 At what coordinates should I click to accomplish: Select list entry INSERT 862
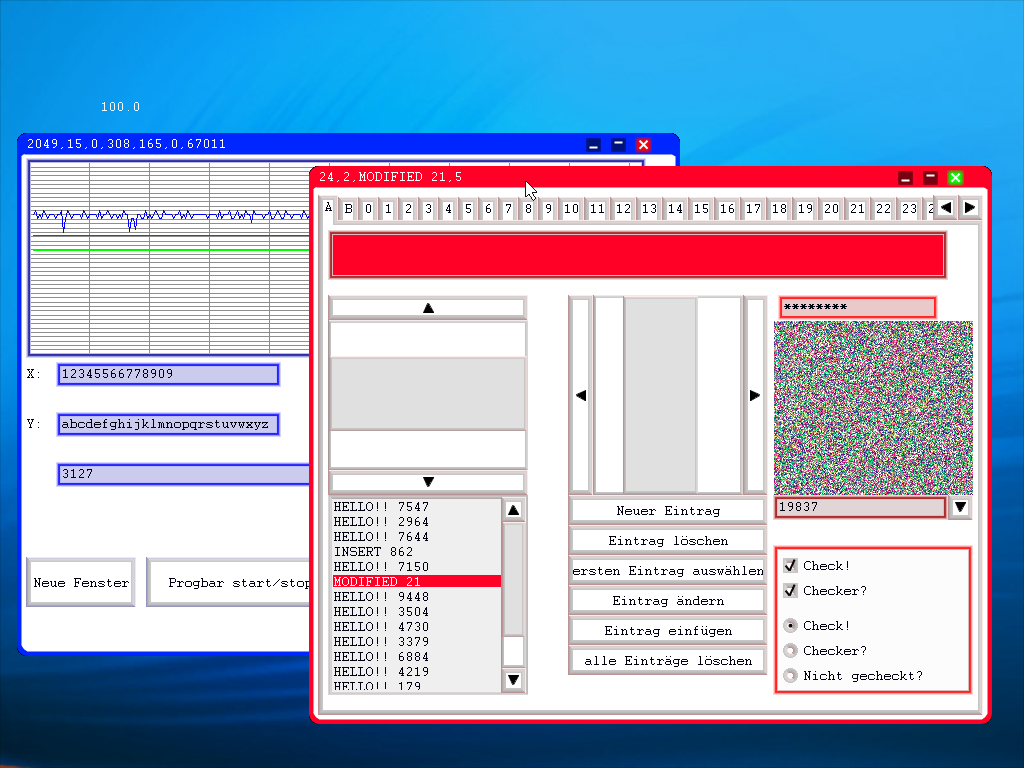coord(417,552)
